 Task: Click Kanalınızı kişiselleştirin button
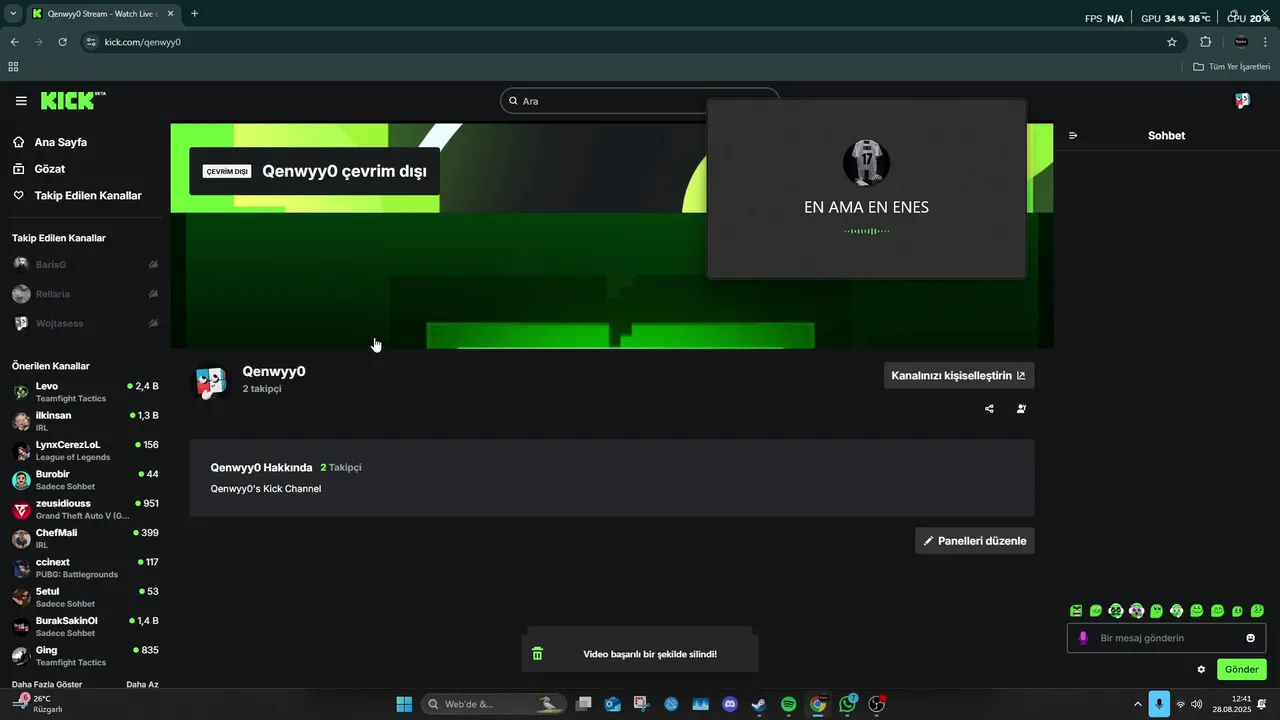(x=958, y=376)
